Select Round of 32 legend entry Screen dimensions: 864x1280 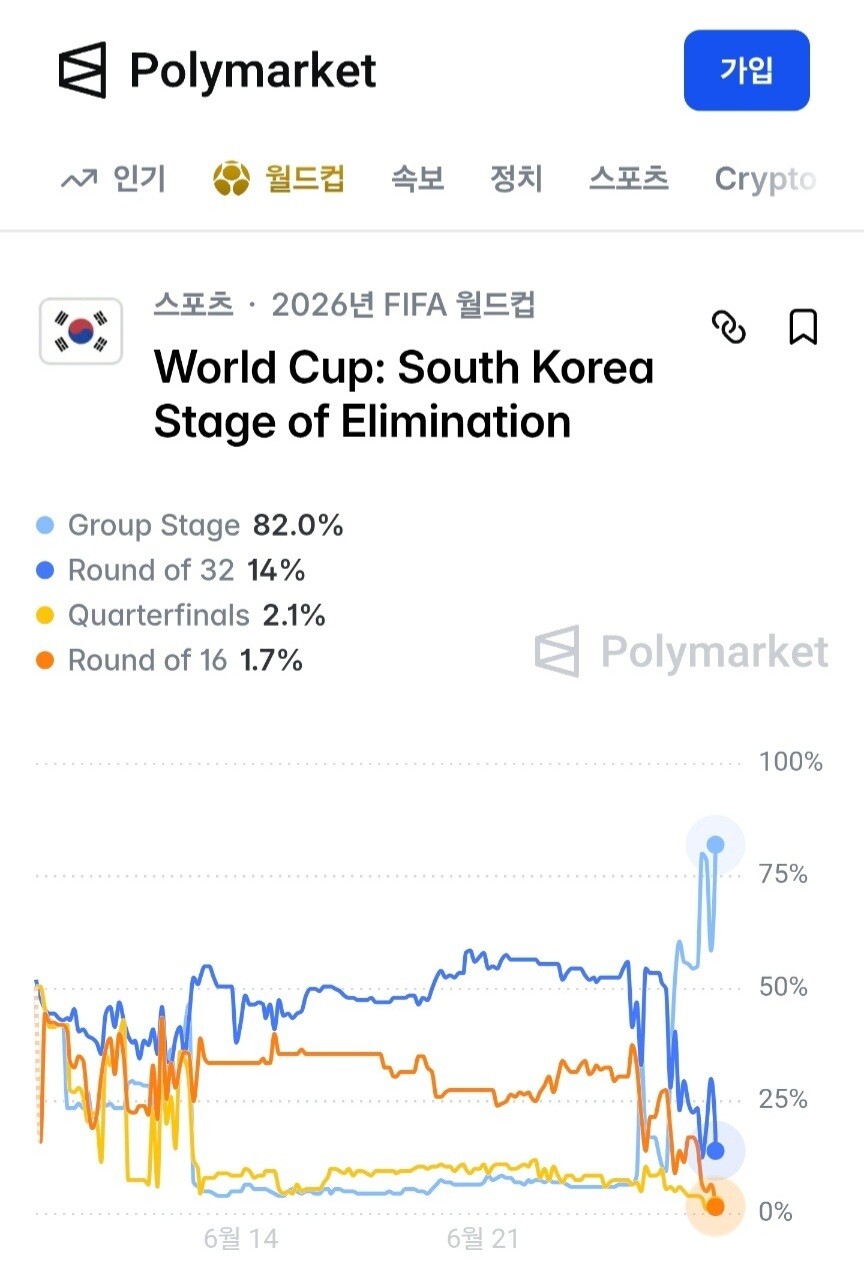click(170, 570)
